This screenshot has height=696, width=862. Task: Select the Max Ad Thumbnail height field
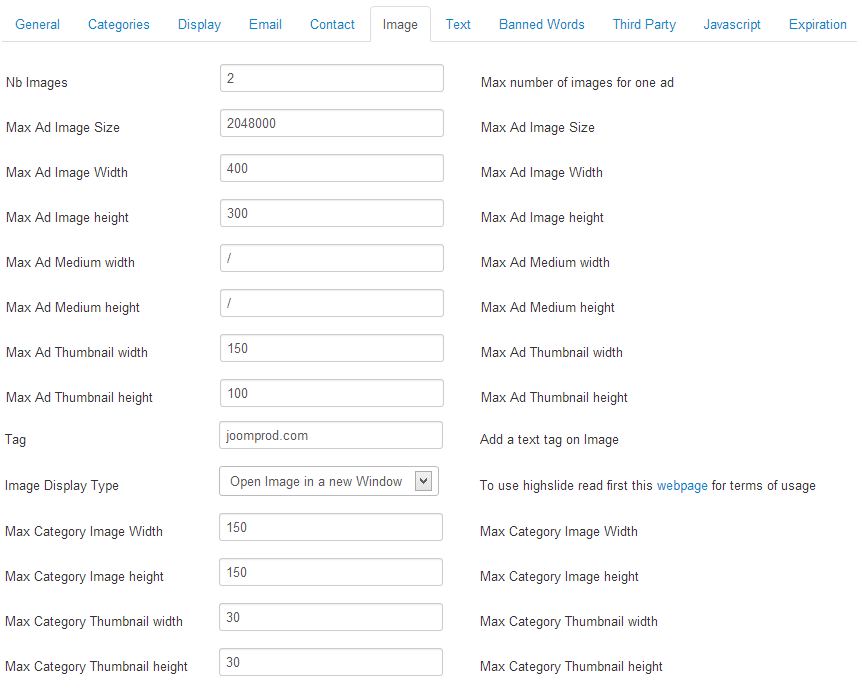pos(331,394)
